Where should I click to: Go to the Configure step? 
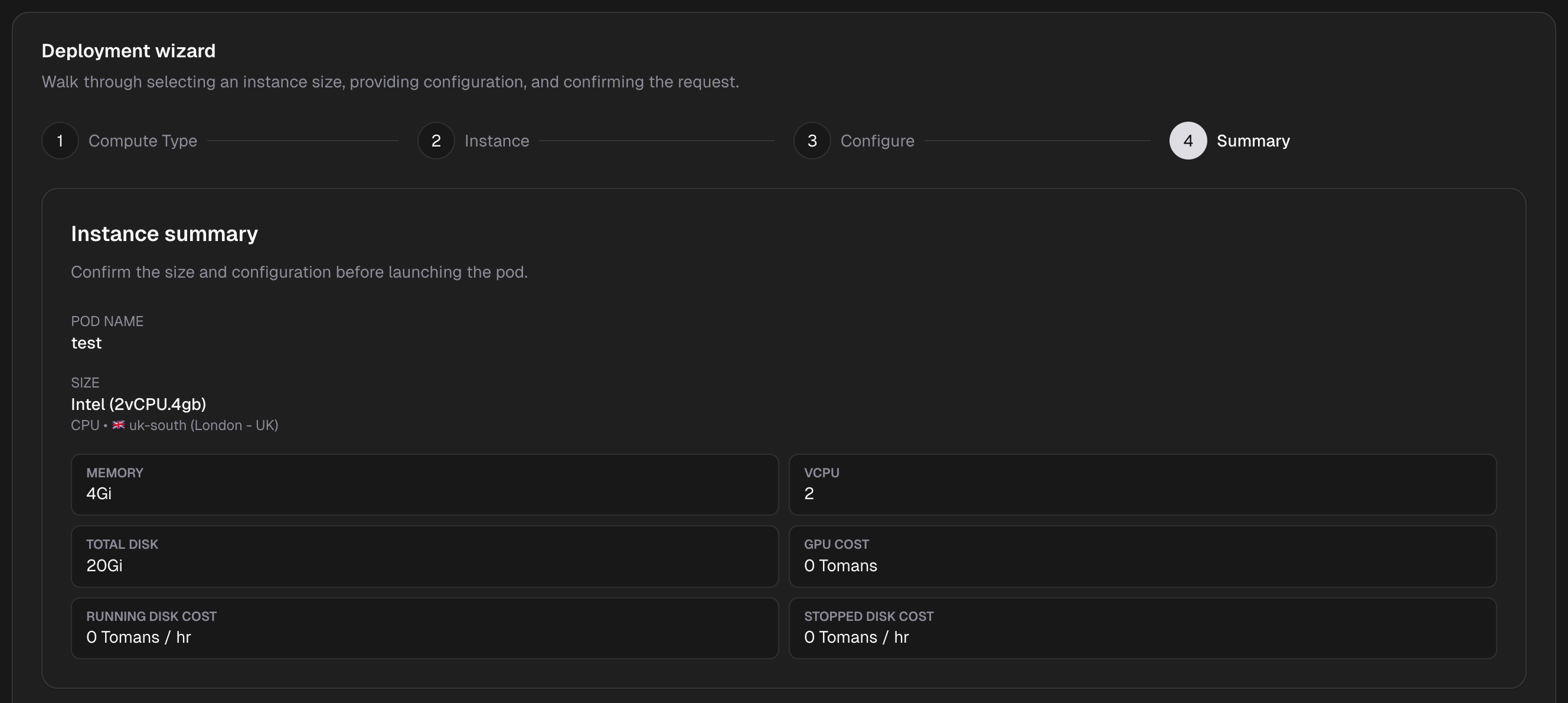pos(877,141)
